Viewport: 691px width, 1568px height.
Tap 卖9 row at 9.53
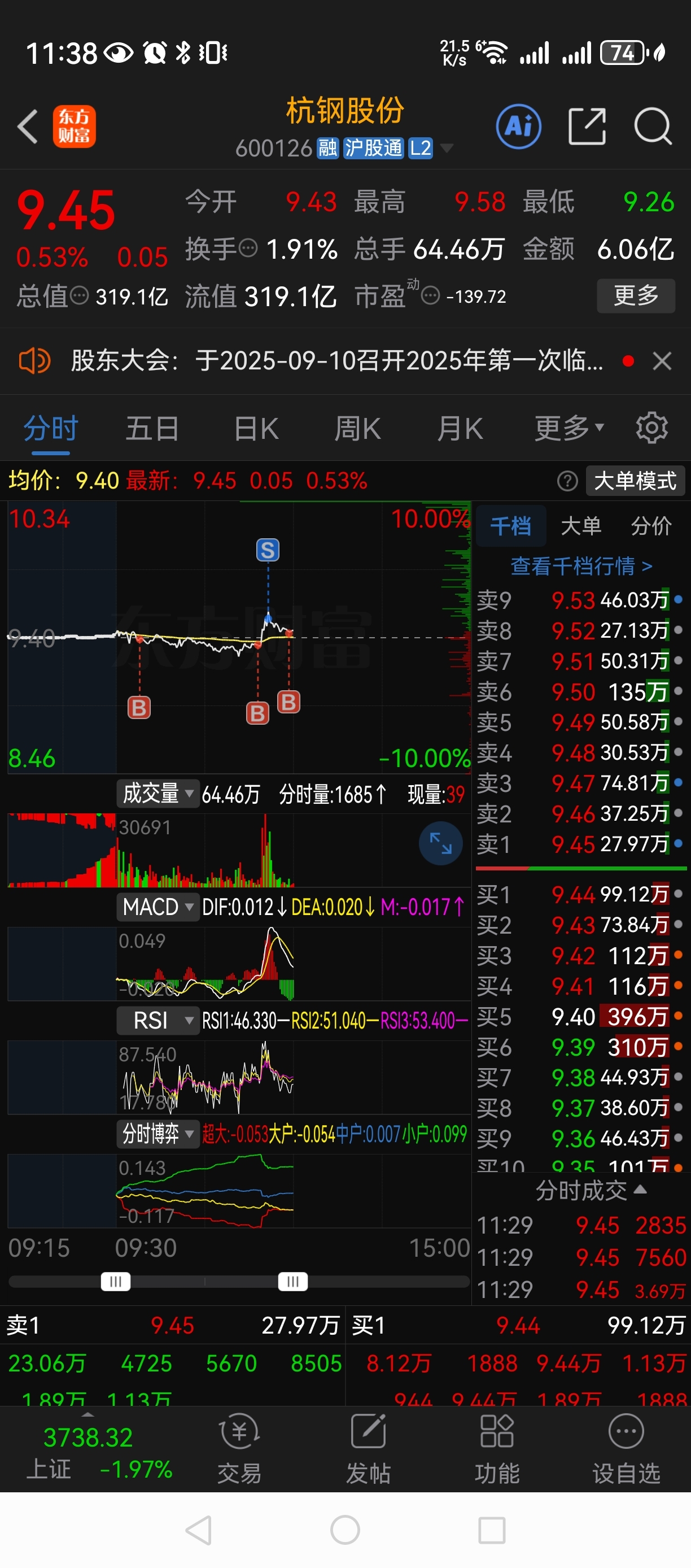coord(580,600)
